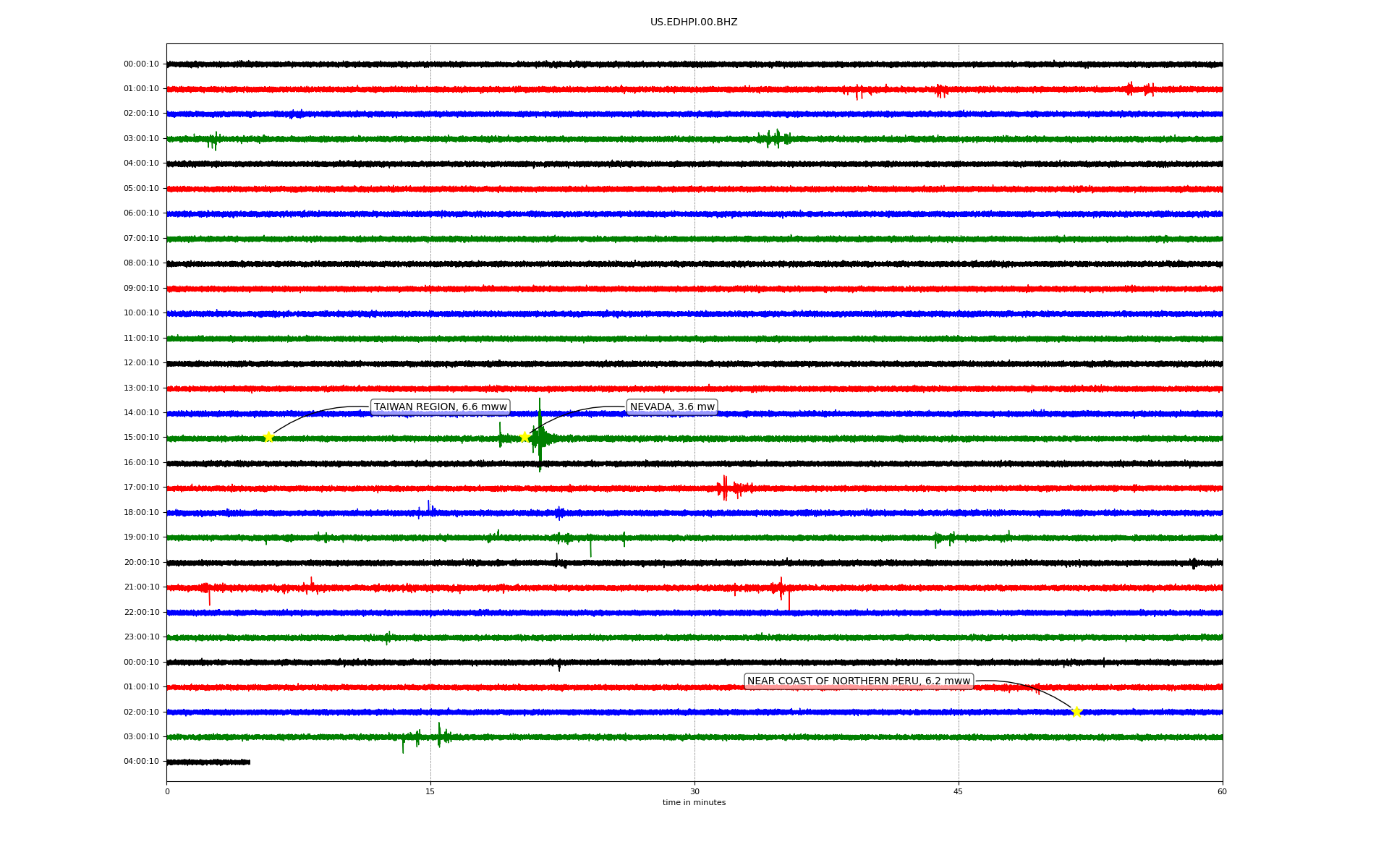Viewport: 1389px width, 868px height.
Task: Click NEAR COAST OF NORTHERN PERU label
Action: pyautogui.click(x=858, y=681)
